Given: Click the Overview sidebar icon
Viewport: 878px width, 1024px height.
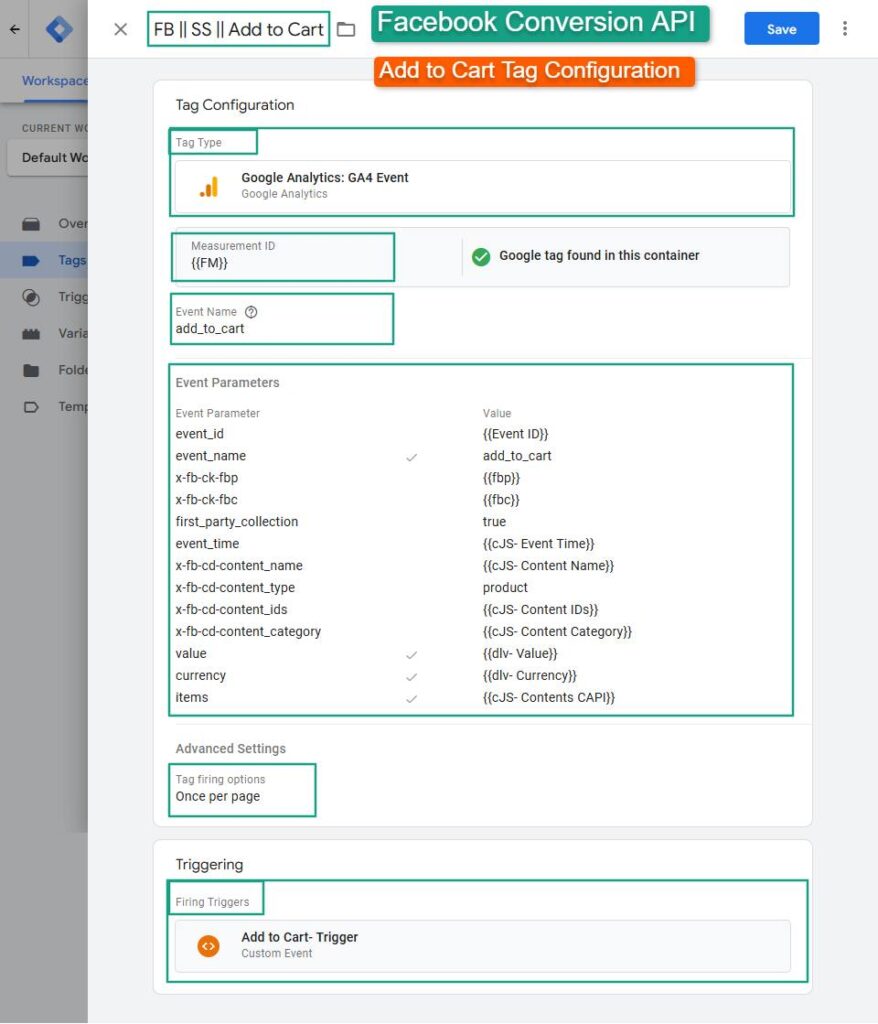Looking at the screenshot, I should click(31, 224).
